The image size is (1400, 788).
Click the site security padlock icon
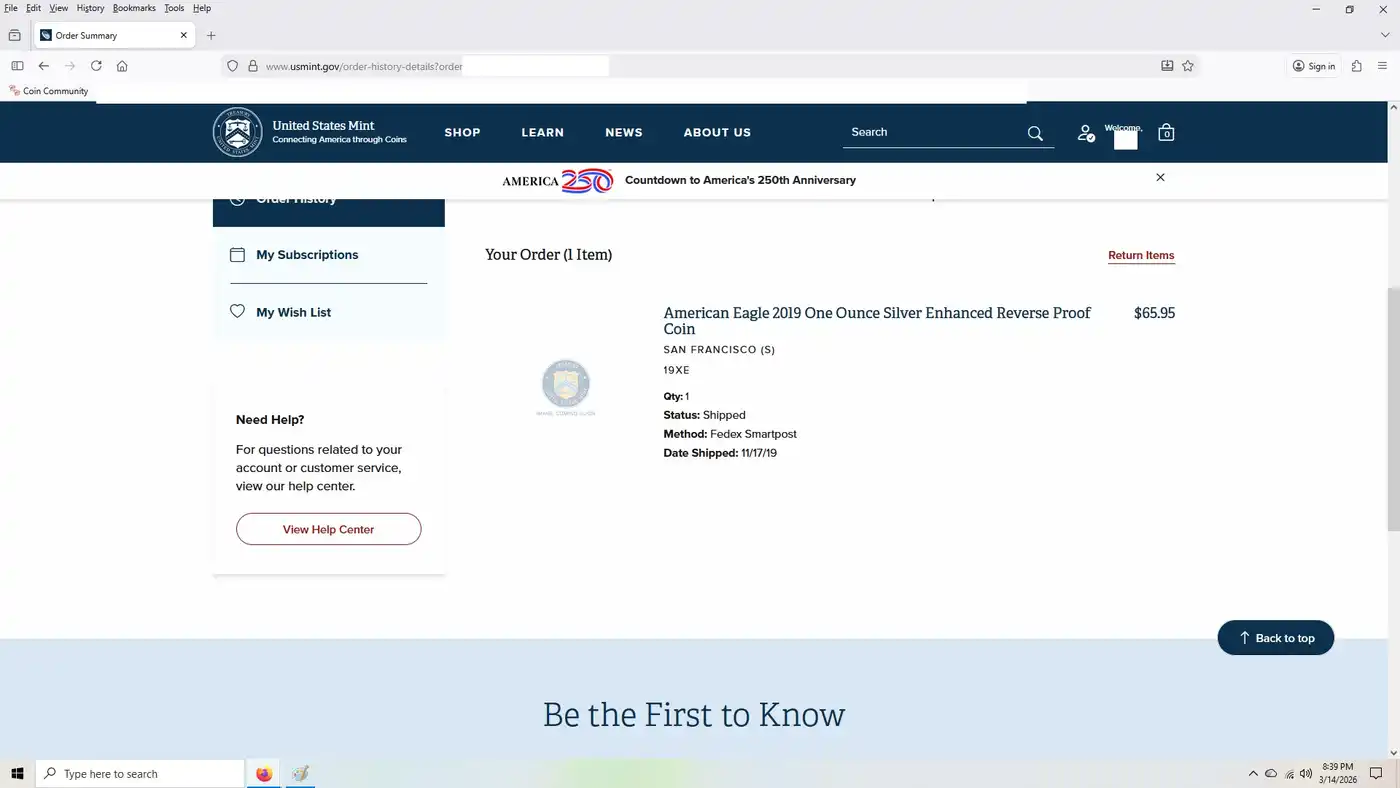click(253, 66)
